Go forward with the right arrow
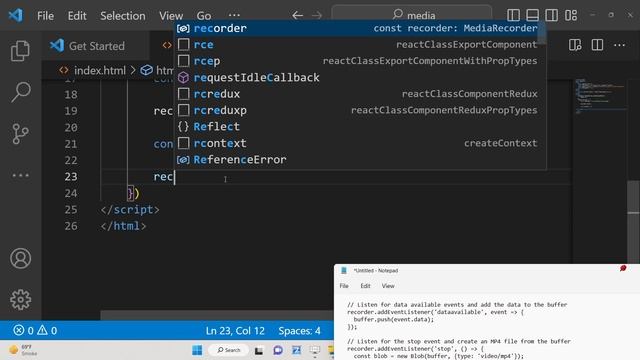640x360 pixels. coord(317,16)
